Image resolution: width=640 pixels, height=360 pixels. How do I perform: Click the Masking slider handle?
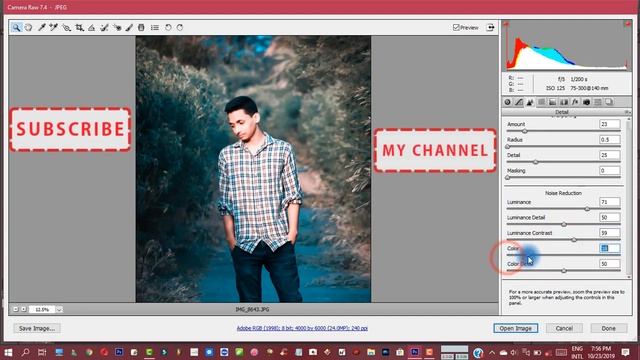click(508, 178)
